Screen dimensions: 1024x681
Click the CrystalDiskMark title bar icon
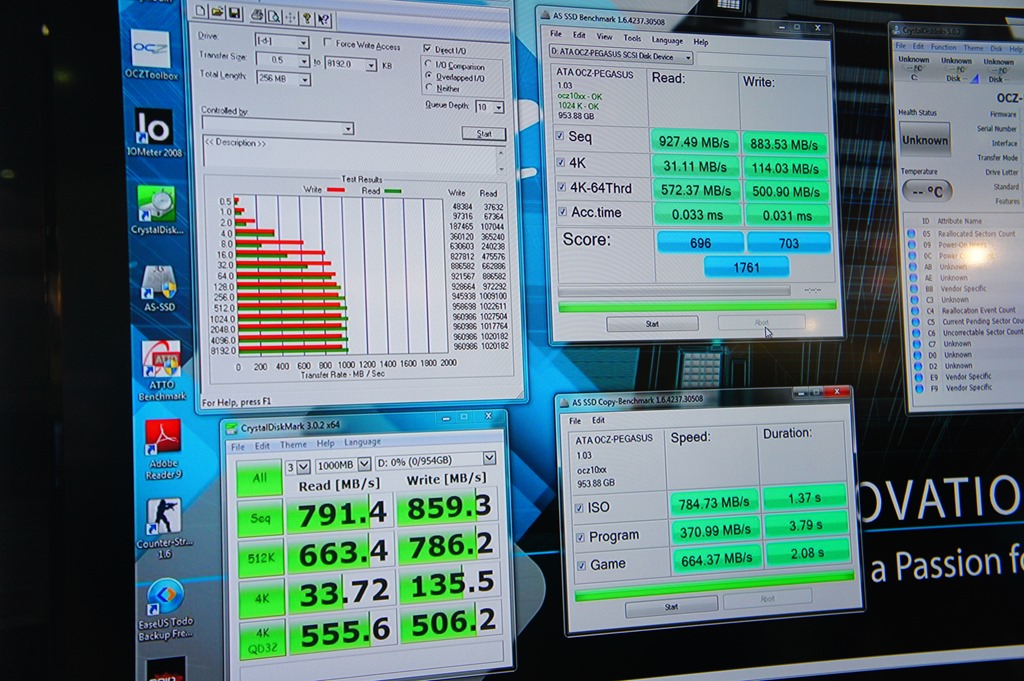(231, 428)
